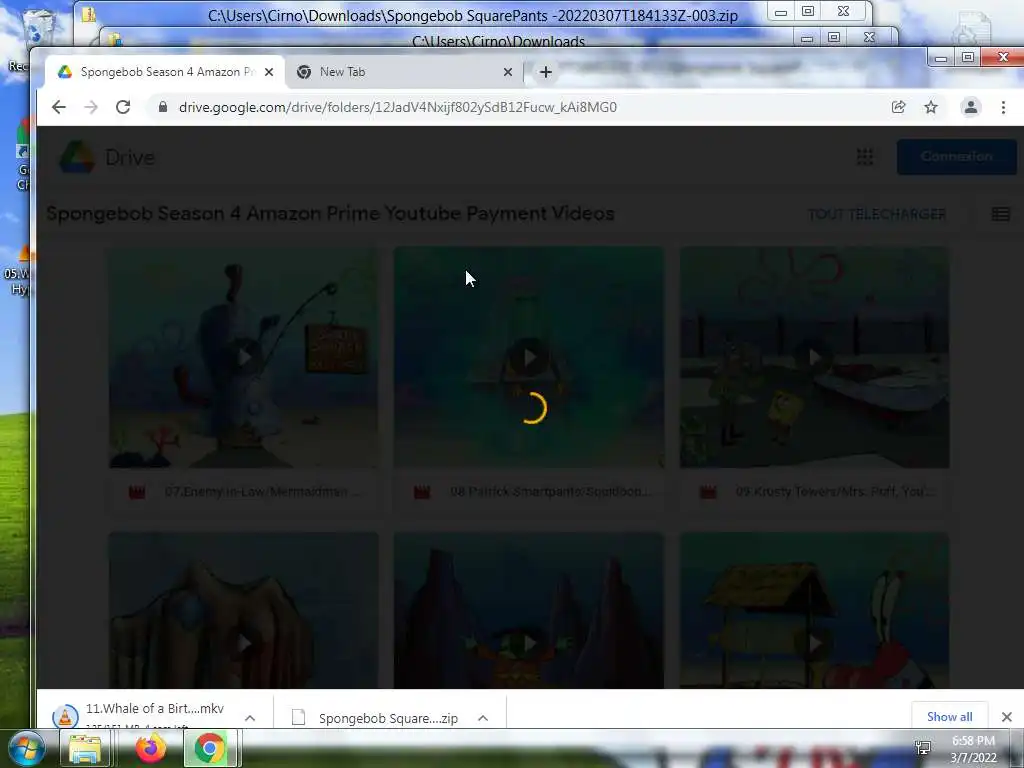Click the Spongebob SquarePants zip window title bar
The image size is (1024, 768).
[473, 14]
